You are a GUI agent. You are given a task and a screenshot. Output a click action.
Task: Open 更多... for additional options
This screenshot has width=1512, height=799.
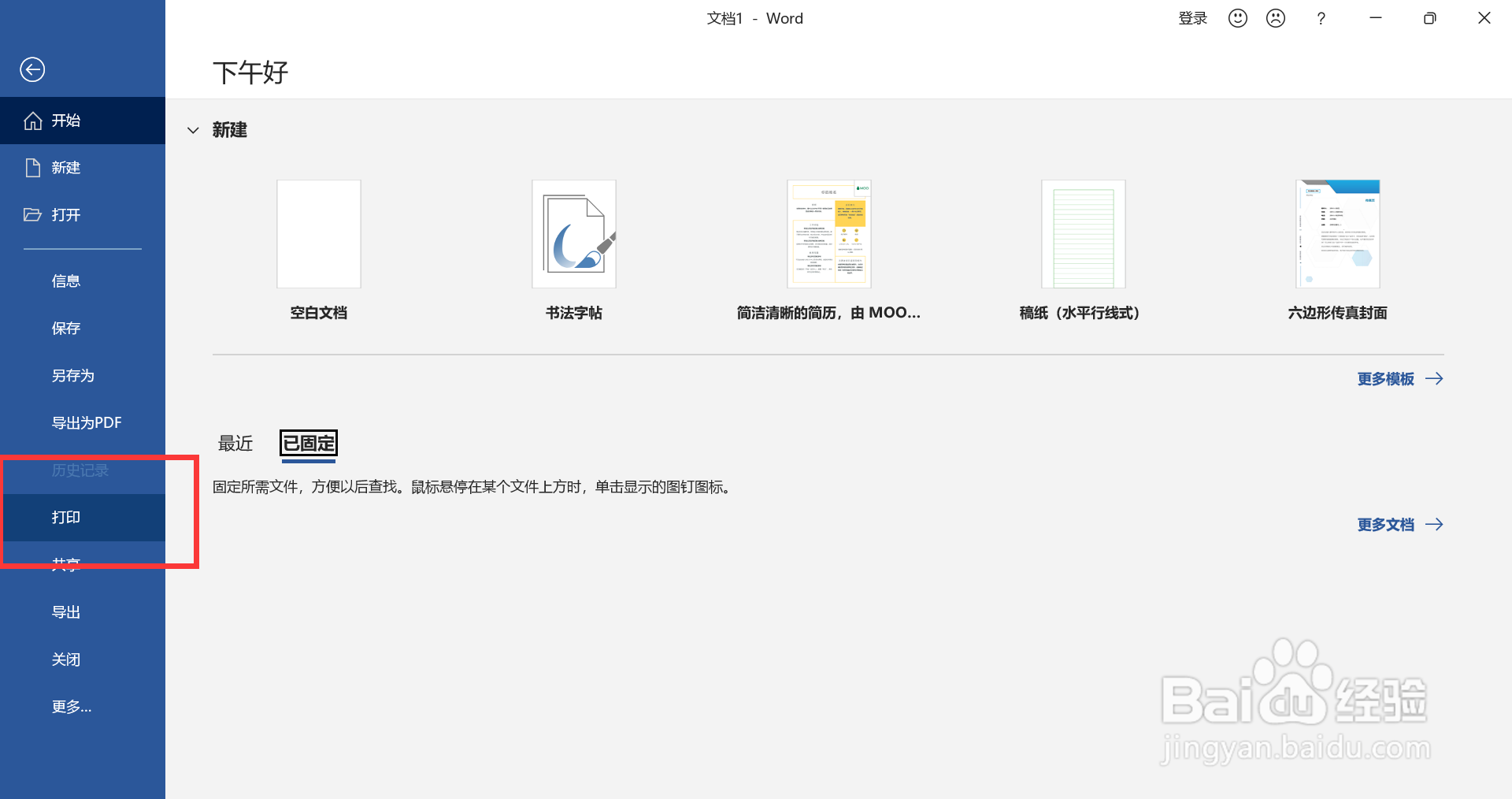tap(72, 706)
